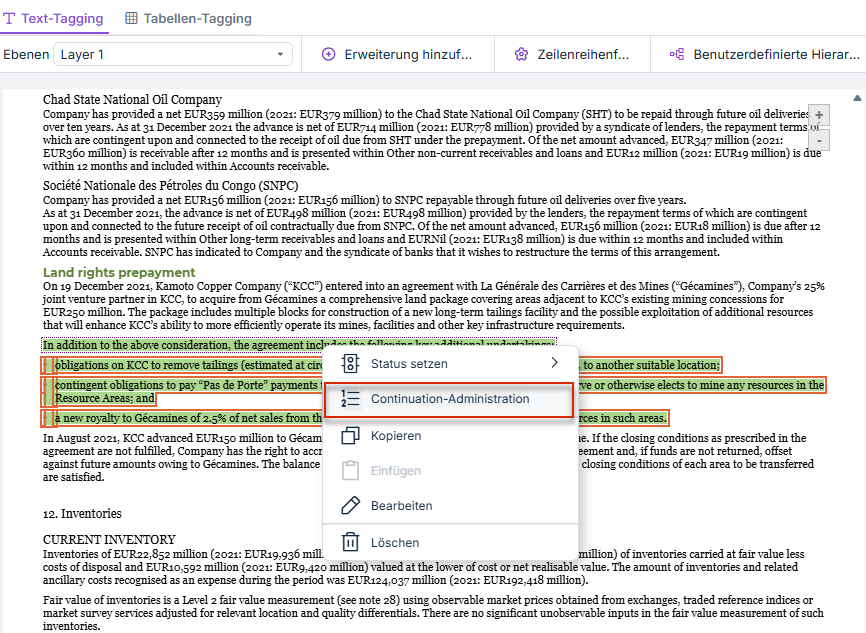Click bullet marker before 'contingent obligations'
Viewport: 866px width, 633px height.
[47, 392]
